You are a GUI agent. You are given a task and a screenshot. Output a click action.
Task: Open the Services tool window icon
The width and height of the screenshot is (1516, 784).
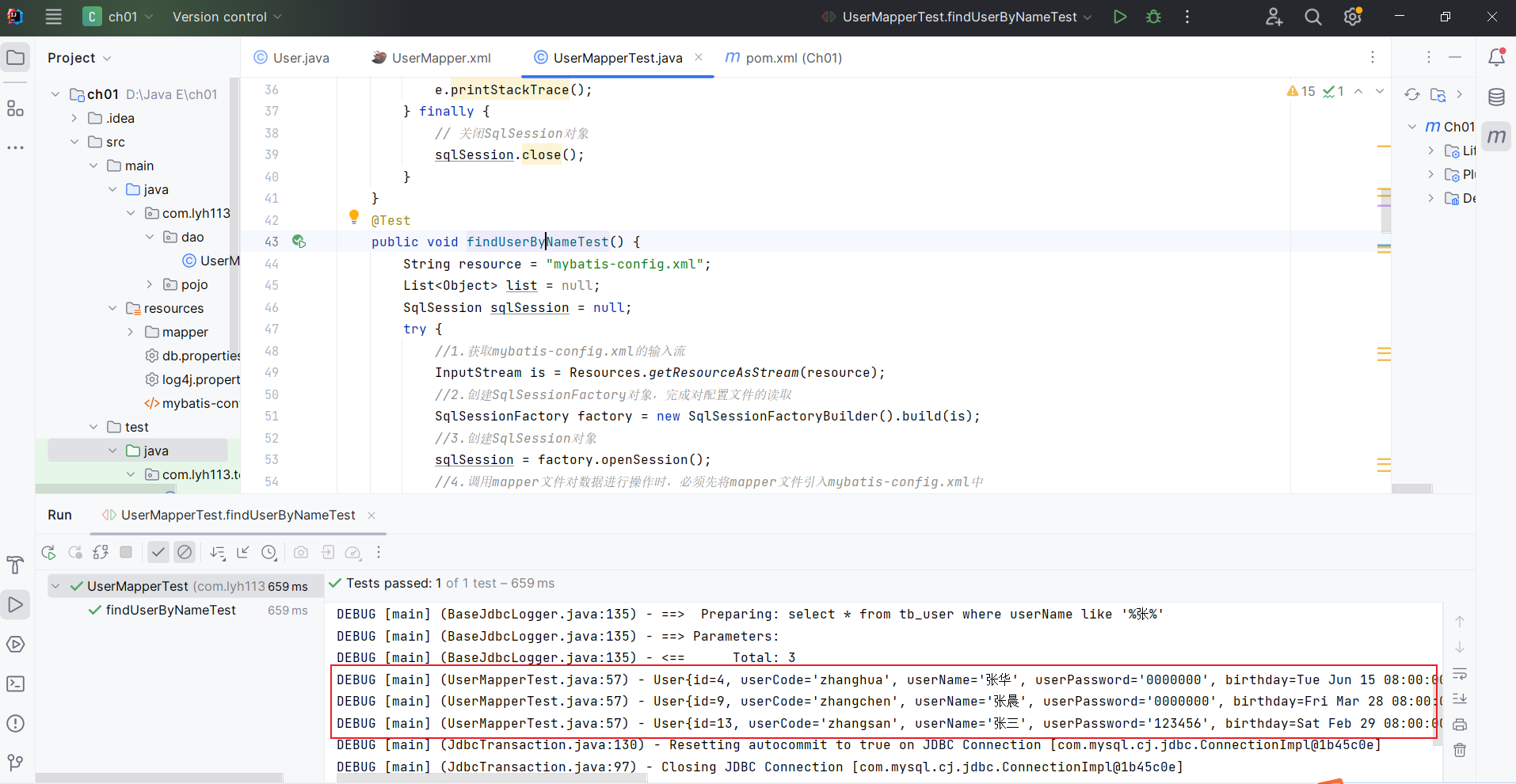pos(15,644)
